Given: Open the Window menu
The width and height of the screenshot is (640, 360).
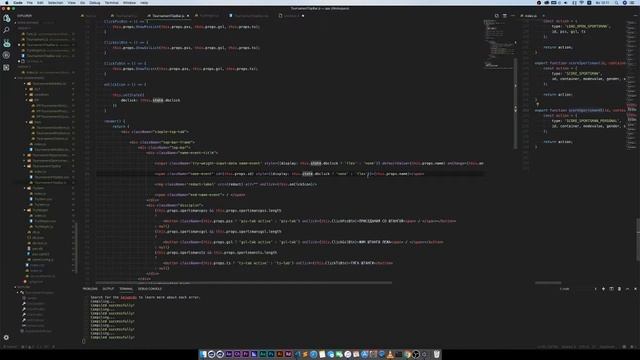Looking at the screenshot, I should tap(129, 2).
